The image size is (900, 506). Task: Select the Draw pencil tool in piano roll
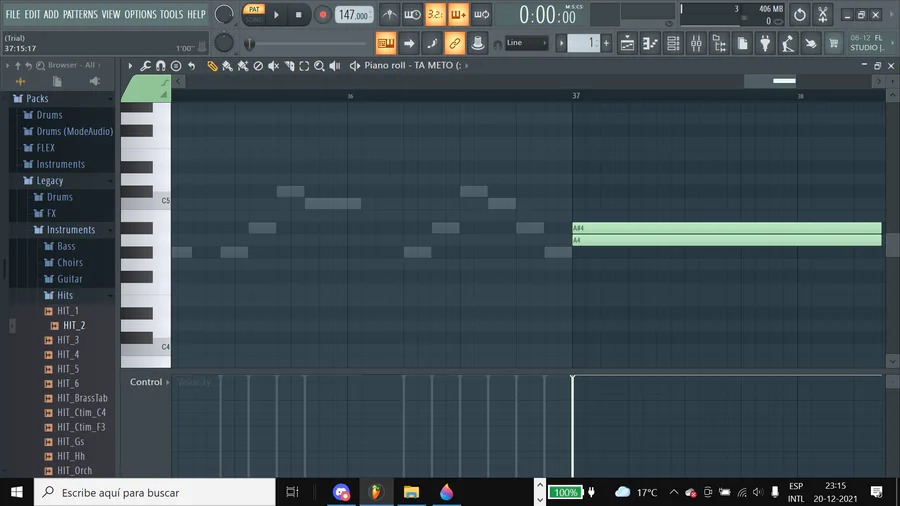(x=212, y=66)
